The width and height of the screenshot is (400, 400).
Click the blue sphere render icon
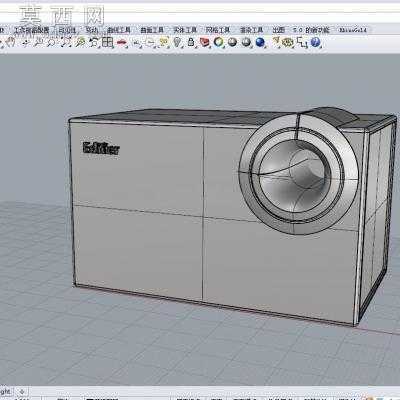click(260, 42)
